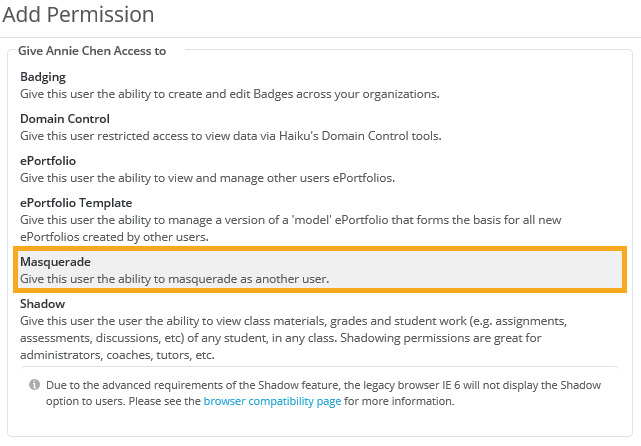Choose the Domain Control permission title
Viewport: 641px width, 446px height.
[65, 119]
